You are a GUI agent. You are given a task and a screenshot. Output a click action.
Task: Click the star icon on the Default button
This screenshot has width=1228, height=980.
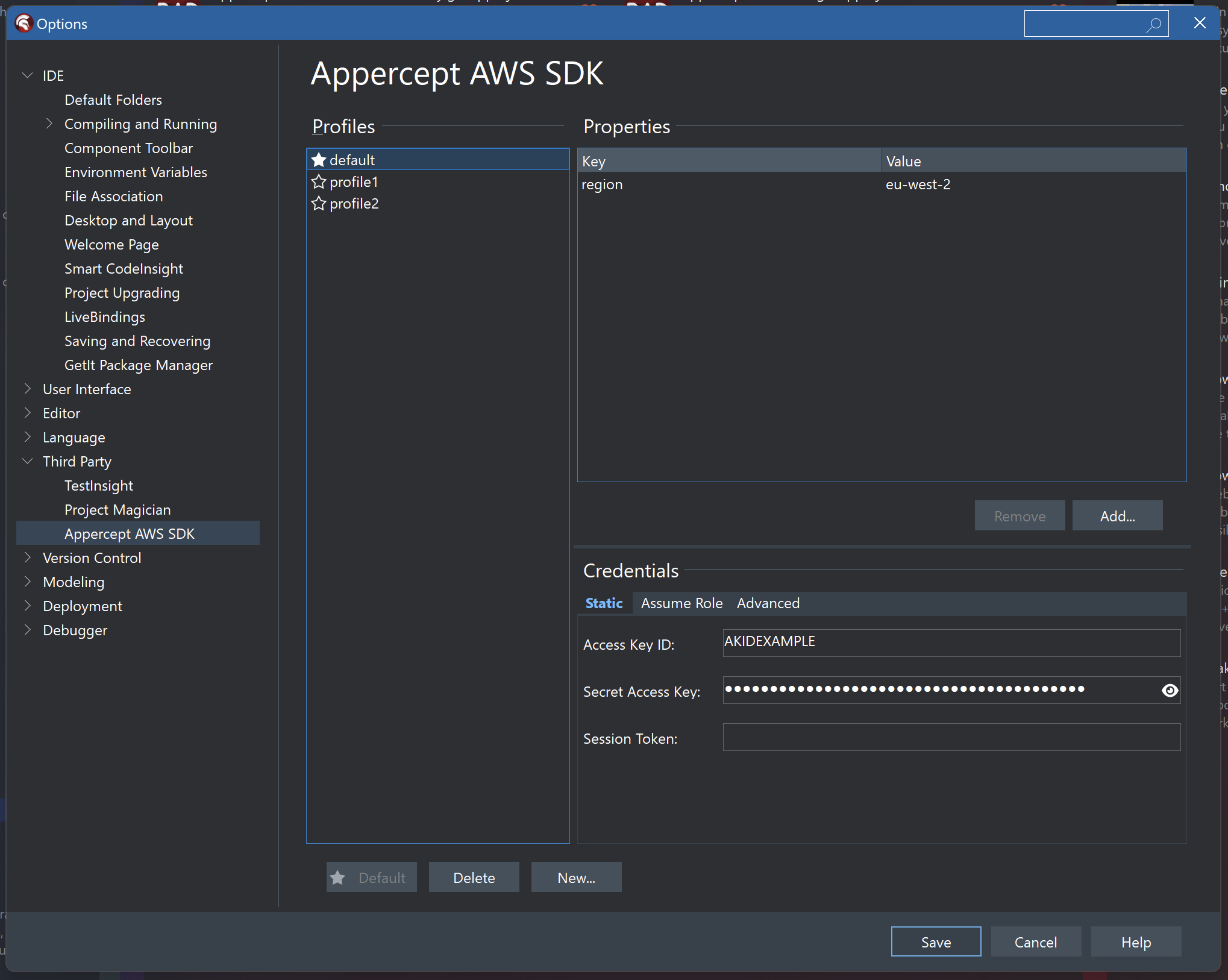339,878
